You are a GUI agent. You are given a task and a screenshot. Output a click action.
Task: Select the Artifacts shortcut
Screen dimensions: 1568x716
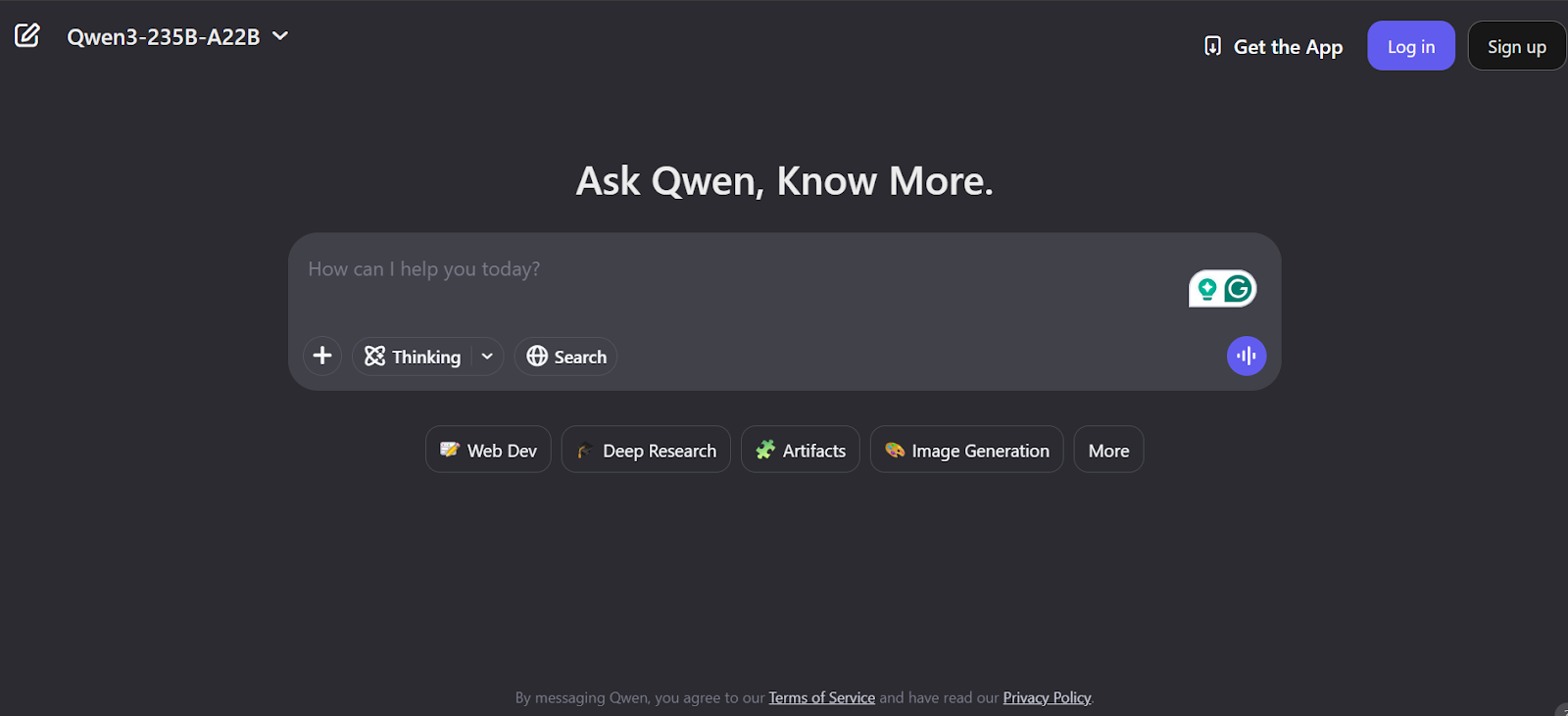801,450
